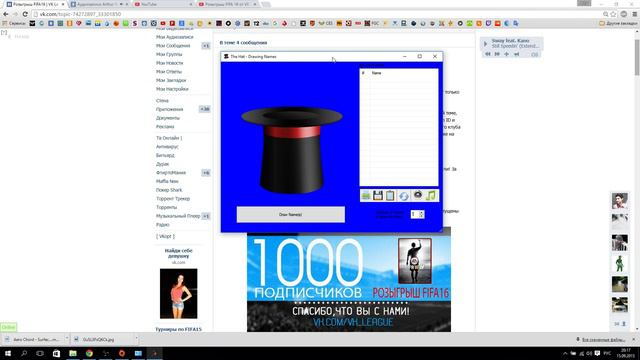This screenshot has height=360, width=640.
Task: Open Мои Аудиозаписи in VK sidebar
Action: click(x=175, y=37)
